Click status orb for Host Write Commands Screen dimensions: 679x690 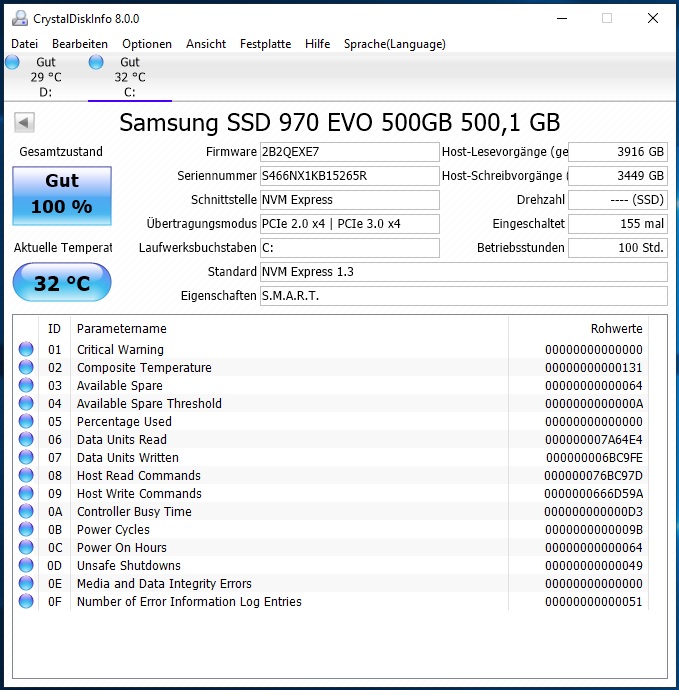(26, 494)
